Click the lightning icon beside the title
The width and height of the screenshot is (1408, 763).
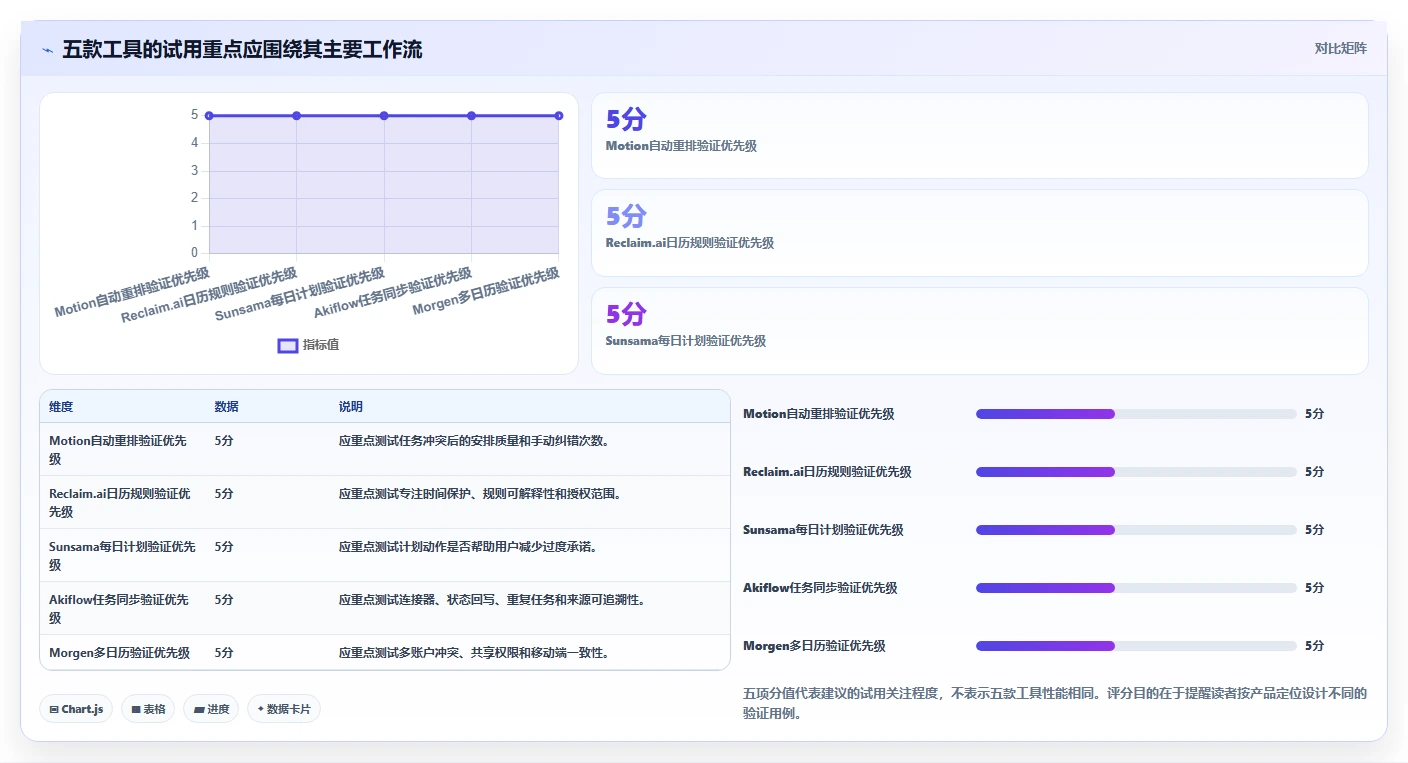coord(47,50)
